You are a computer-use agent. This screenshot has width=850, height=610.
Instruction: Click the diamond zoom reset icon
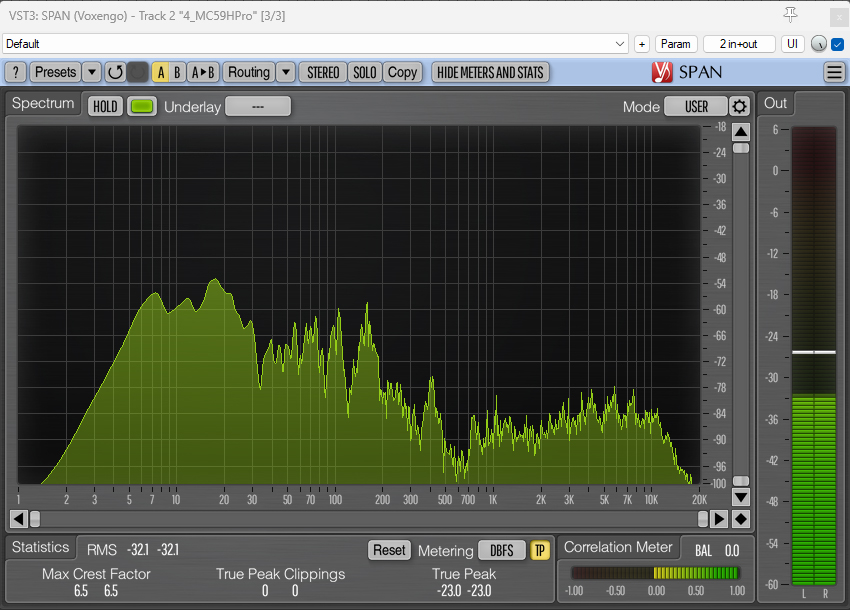[741, 519]
